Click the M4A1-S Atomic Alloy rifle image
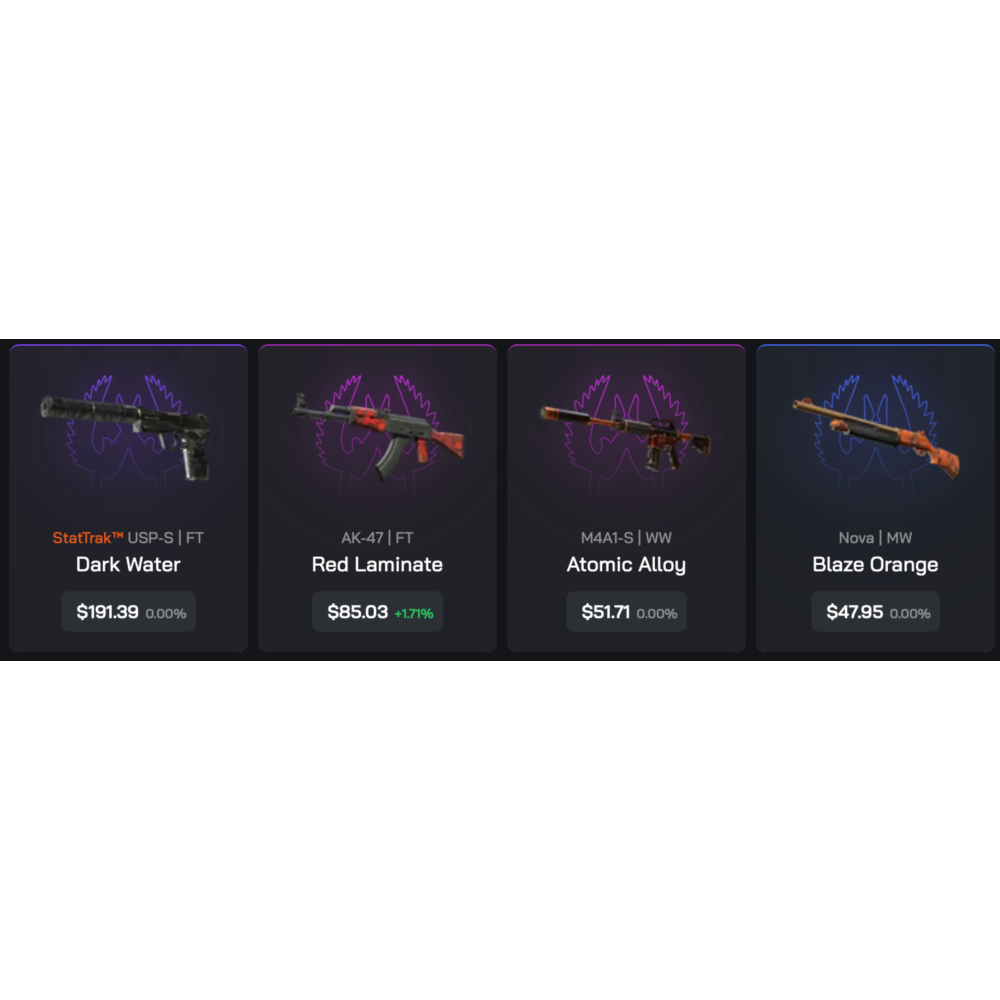 click(626, 438)
